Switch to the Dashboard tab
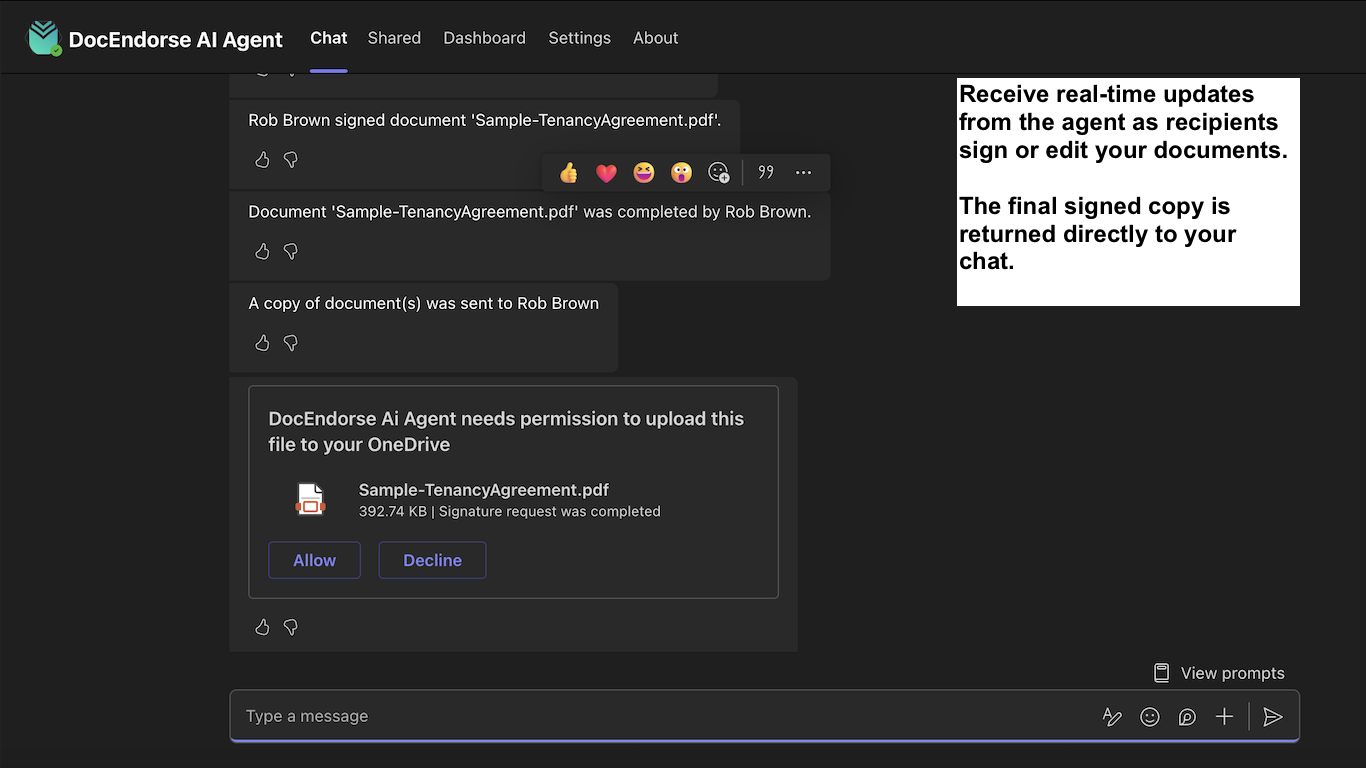This screenshot has width=1366, height=768. tap(484, 38)
